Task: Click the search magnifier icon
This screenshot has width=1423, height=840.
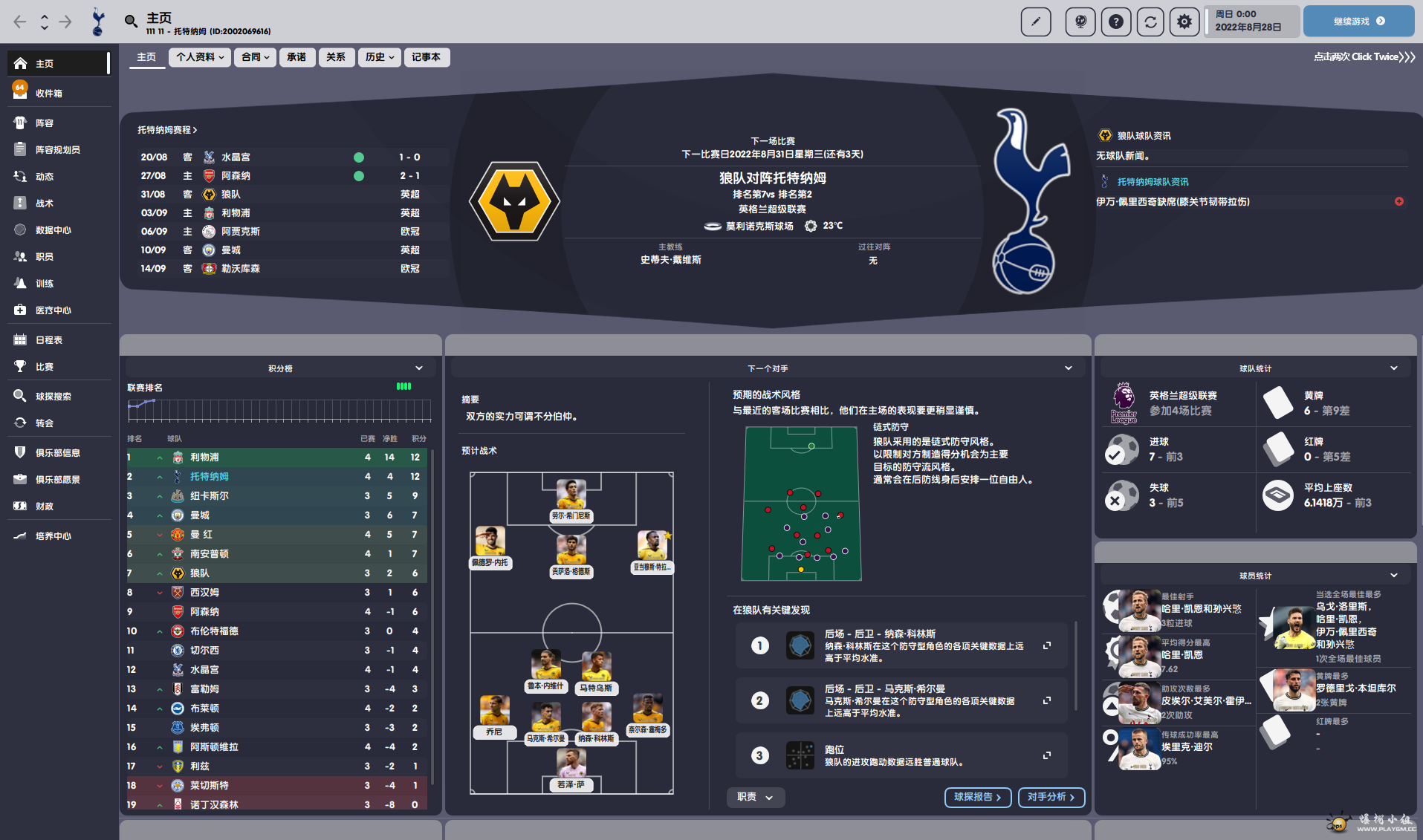Action: pyautogui.click(x=131, y=22)
